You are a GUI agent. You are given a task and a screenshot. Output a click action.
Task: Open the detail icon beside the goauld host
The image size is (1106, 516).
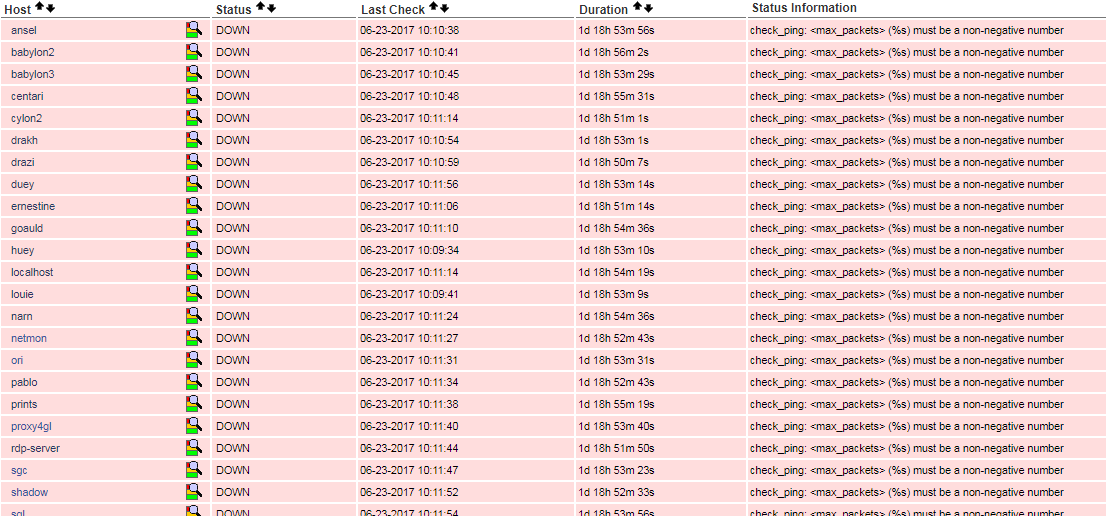click(193, 228)
